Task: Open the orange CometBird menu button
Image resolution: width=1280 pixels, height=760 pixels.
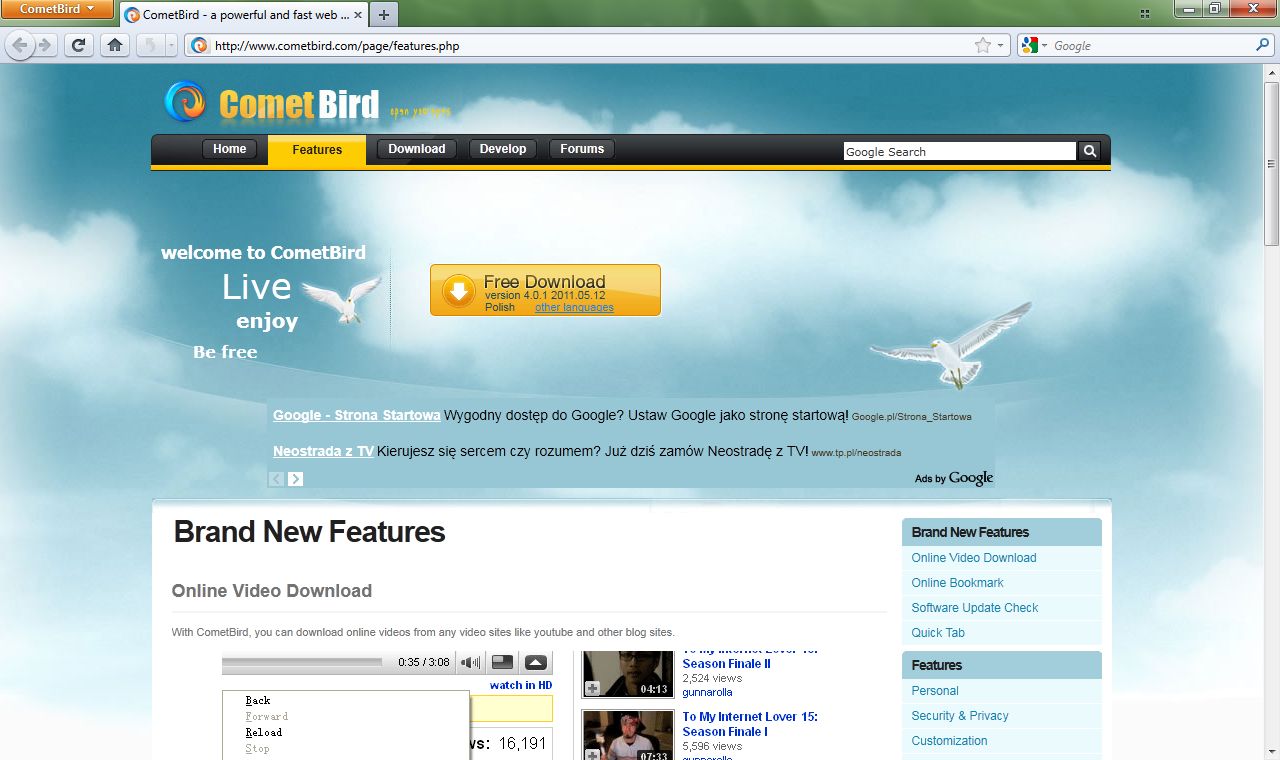Action: pyautogui.click(x=57, y=8)
